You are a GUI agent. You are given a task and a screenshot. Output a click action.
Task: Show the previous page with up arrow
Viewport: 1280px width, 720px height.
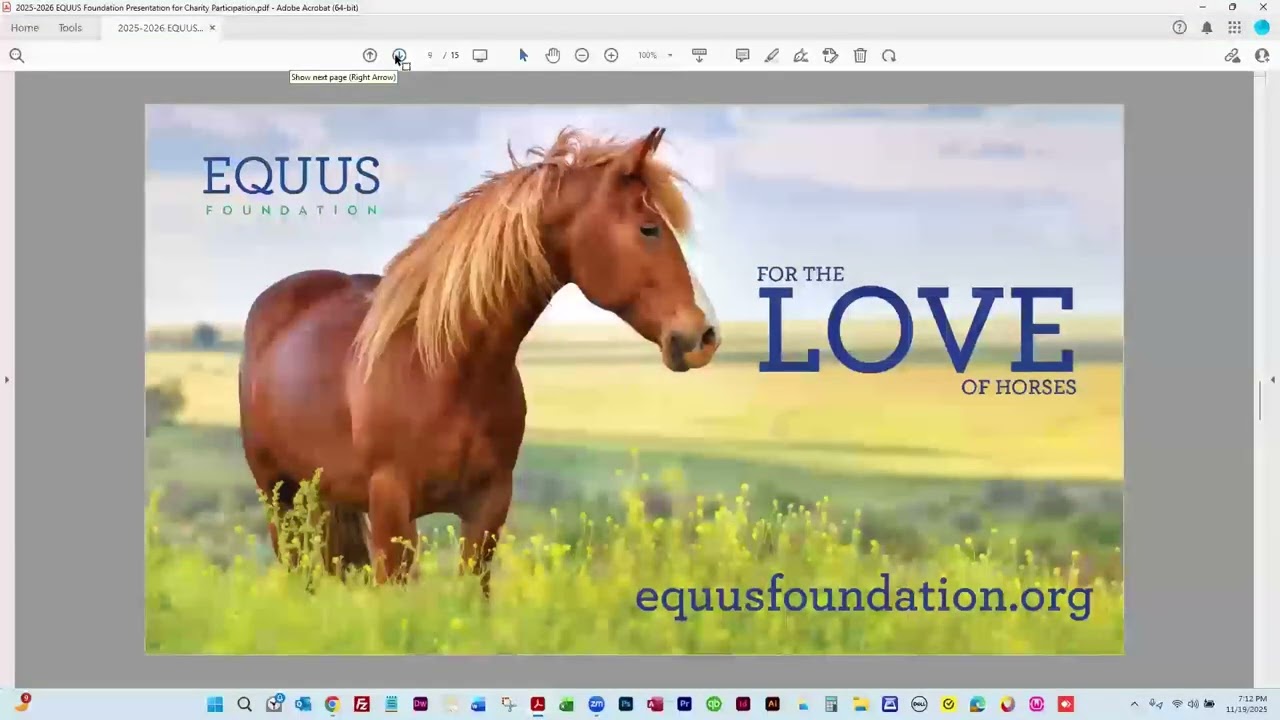(370, 55)
